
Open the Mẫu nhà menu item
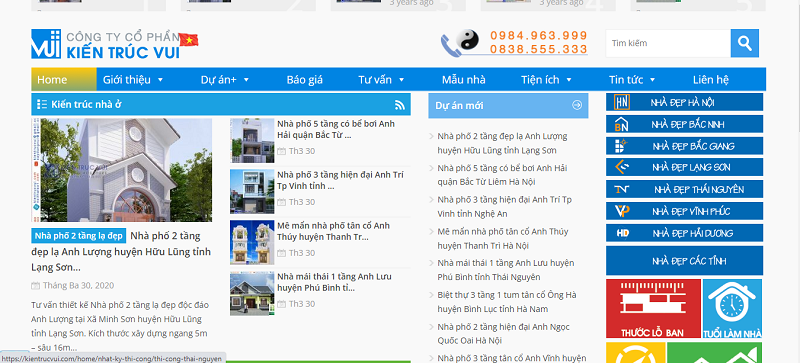click(463, 80)
